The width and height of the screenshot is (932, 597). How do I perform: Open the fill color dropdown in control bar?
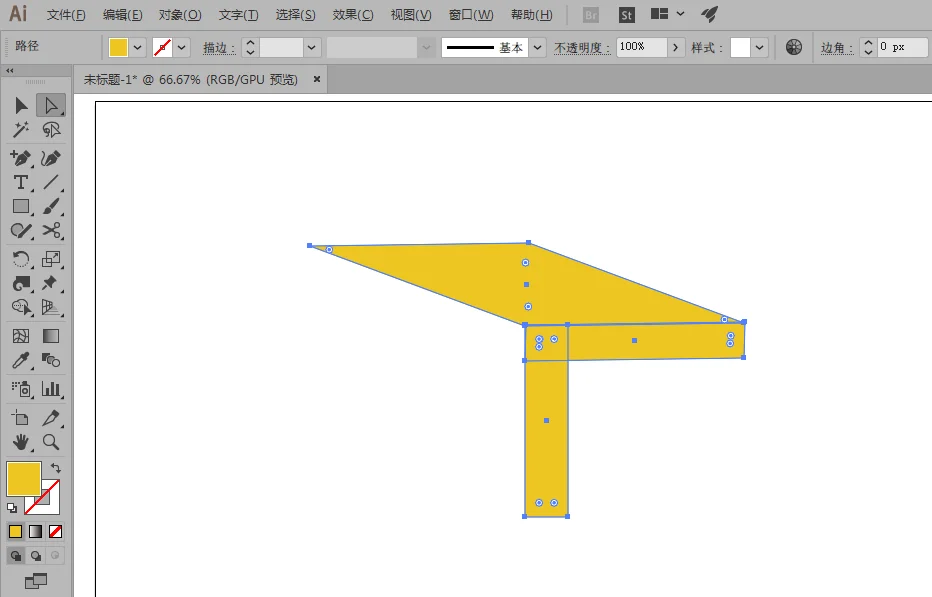coord(137,48)
